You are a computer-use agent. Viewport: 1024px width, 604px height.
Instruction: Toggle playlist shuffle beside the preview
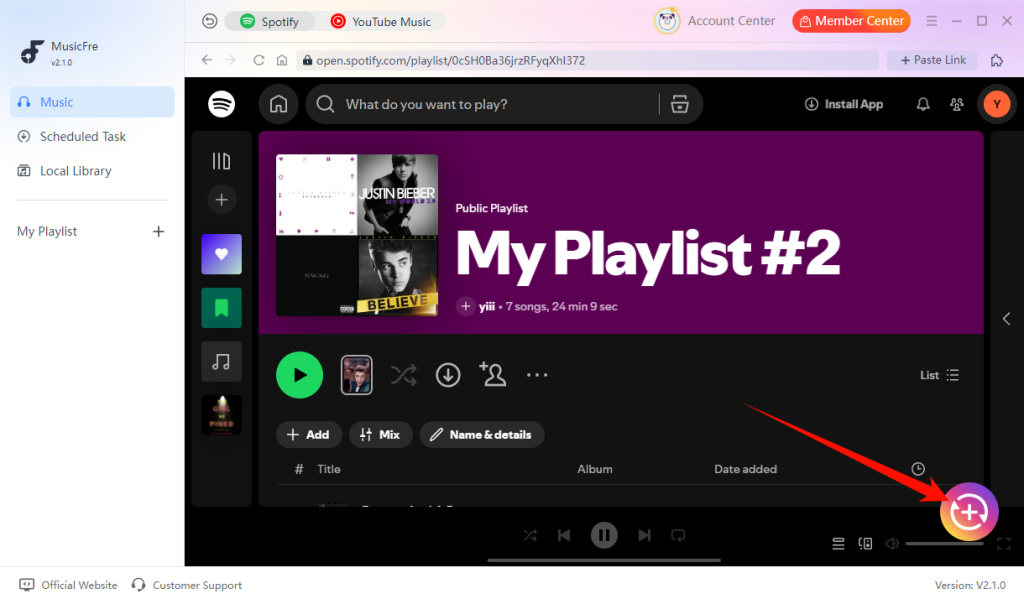coord(404,375)
